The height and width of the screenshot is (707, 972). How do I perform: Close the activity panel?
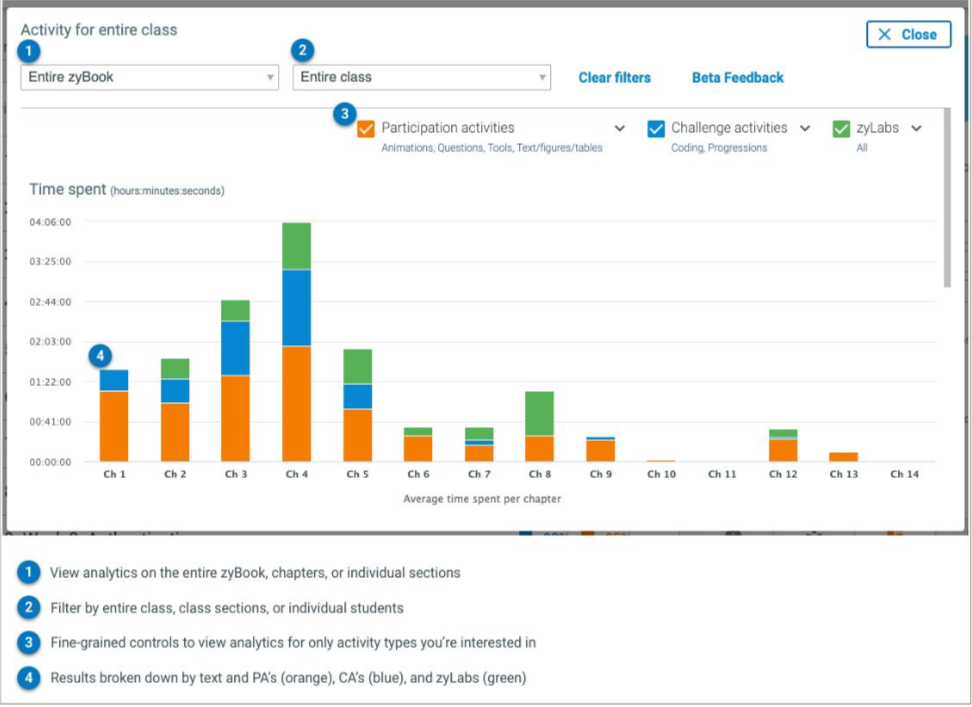(x=908, y=35)
